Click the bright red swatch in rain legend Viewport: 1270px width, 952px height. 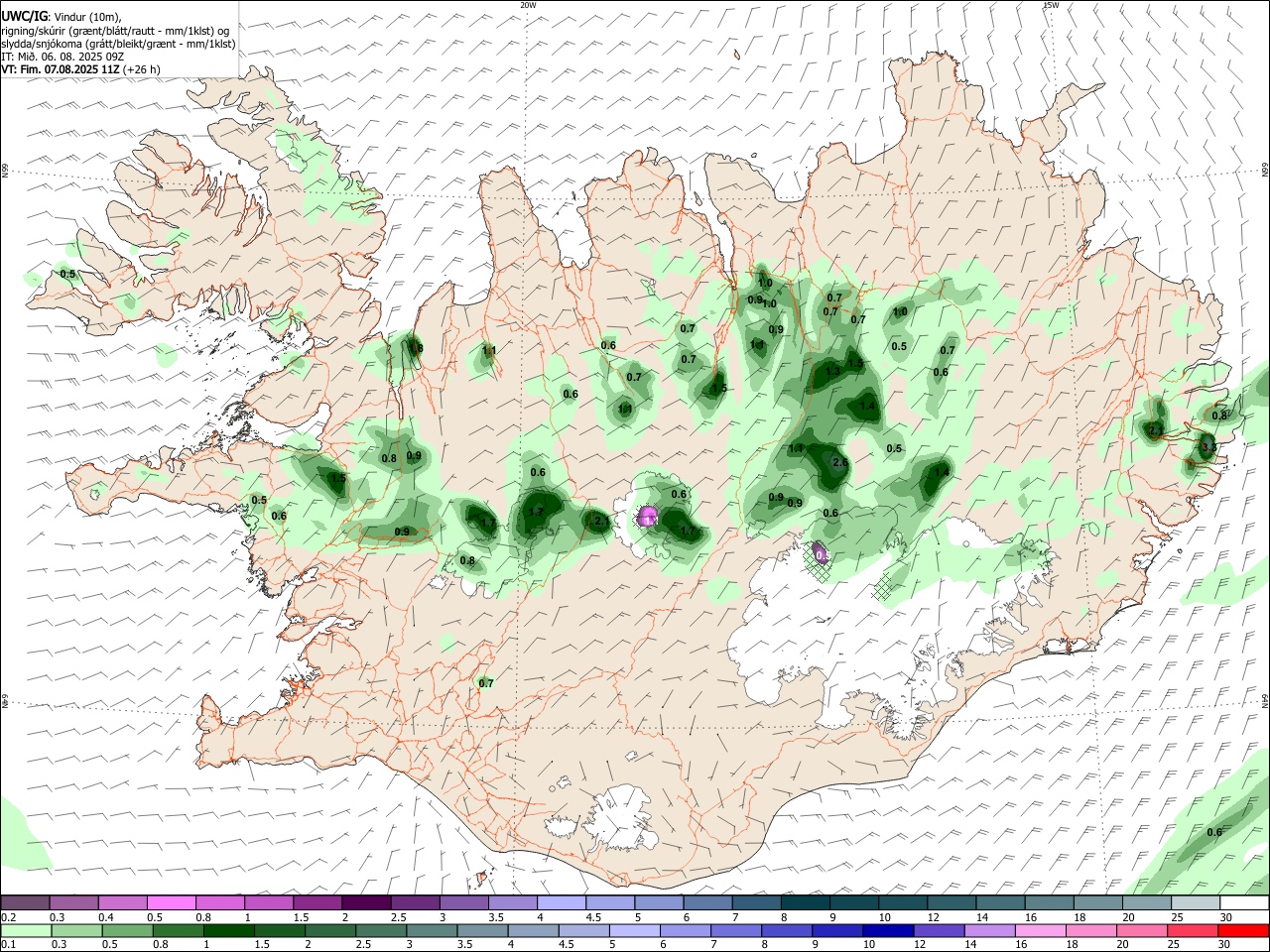tap(1243, 930)
